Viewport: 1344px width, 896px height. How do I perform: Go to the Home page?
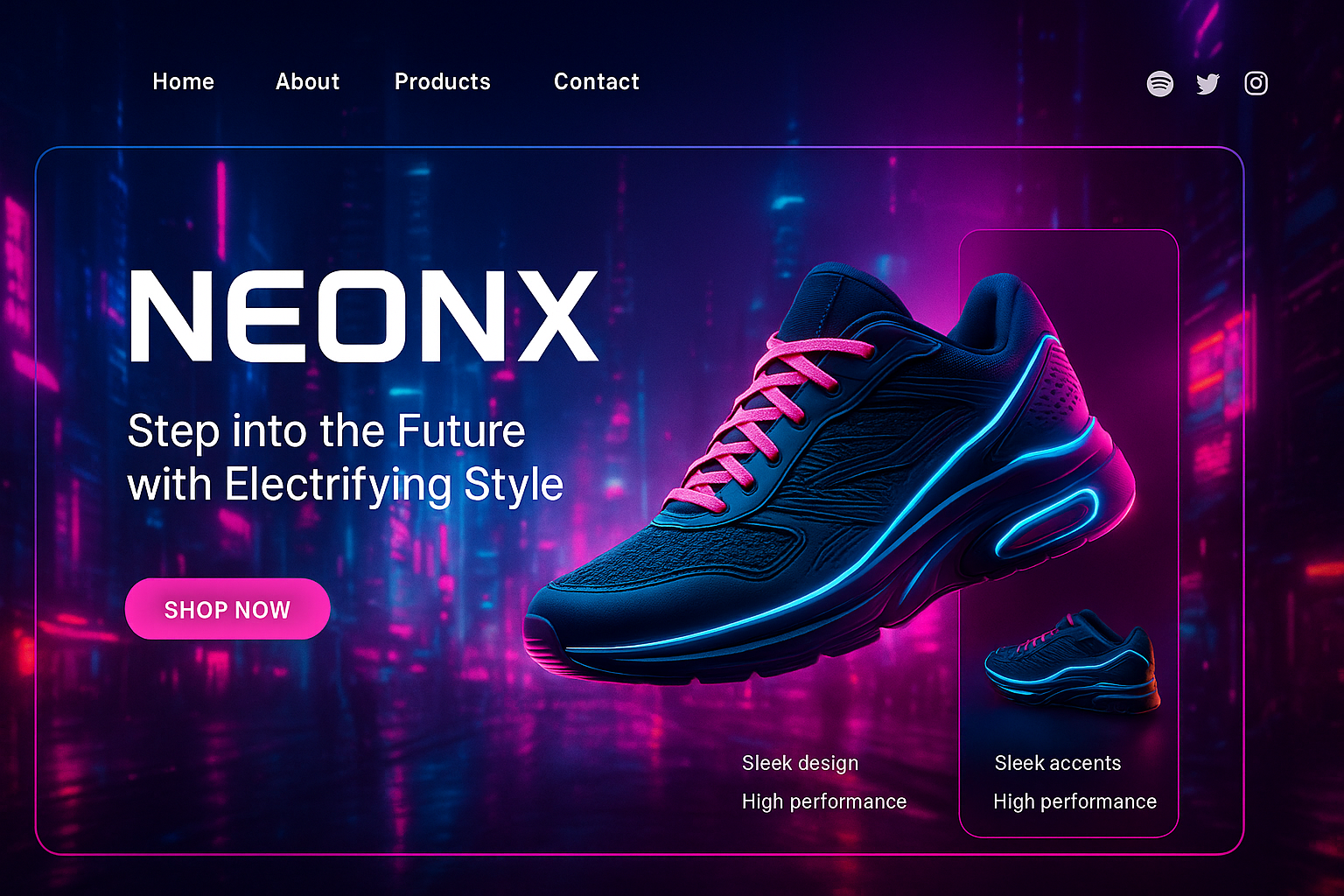pyautogui.click(x=184, y=81)
